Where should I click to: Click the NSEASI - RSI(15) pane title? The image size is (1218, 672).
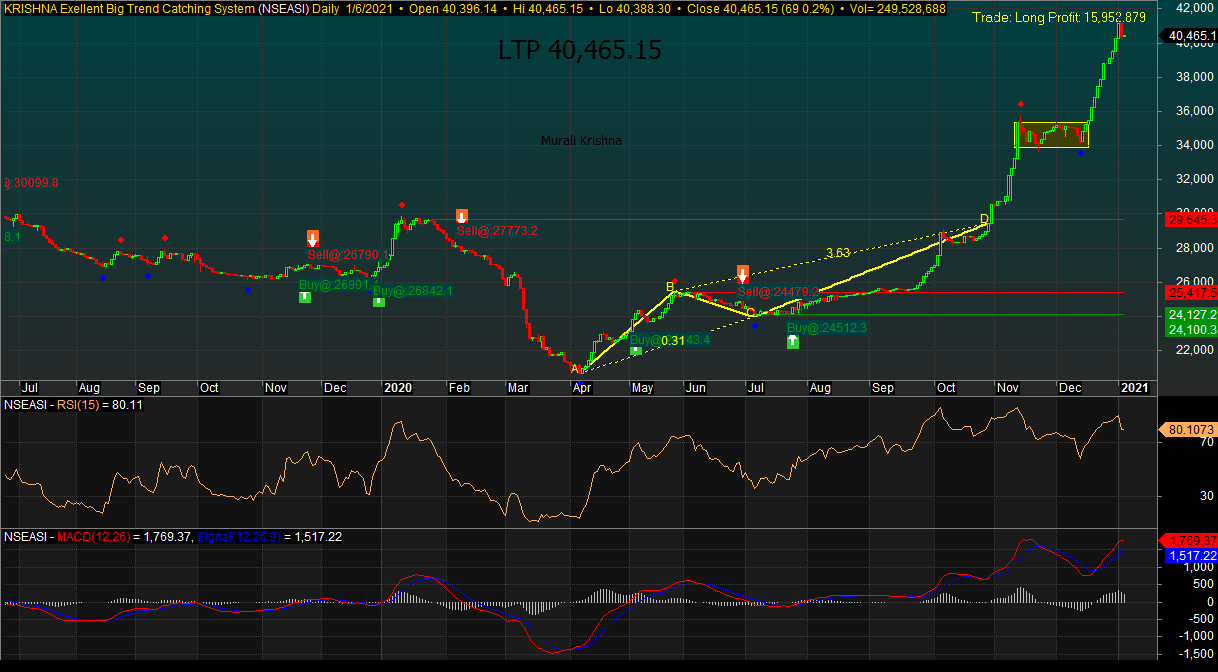coord(61,406)
